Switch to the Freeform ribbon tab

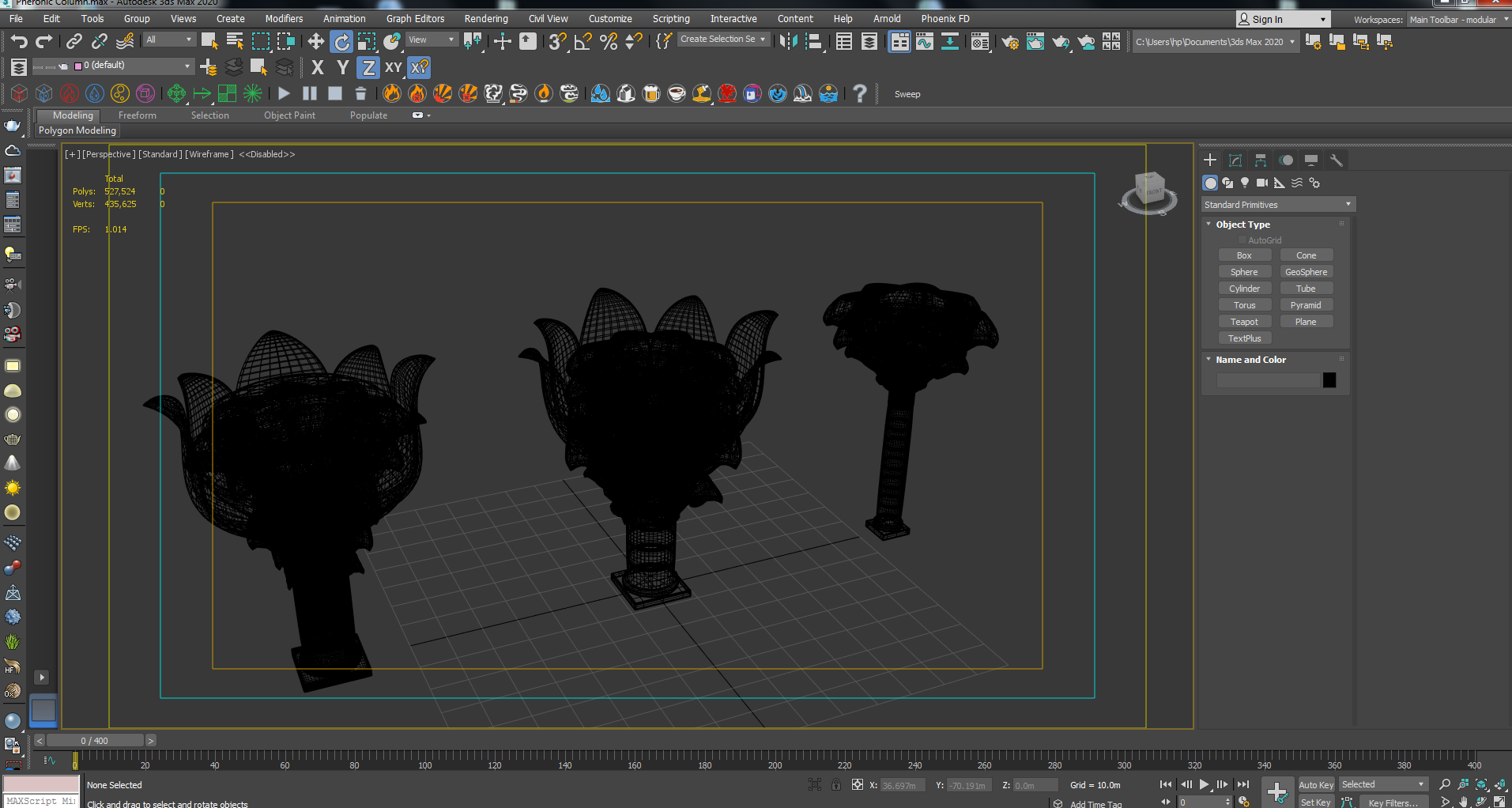point(138,115)
